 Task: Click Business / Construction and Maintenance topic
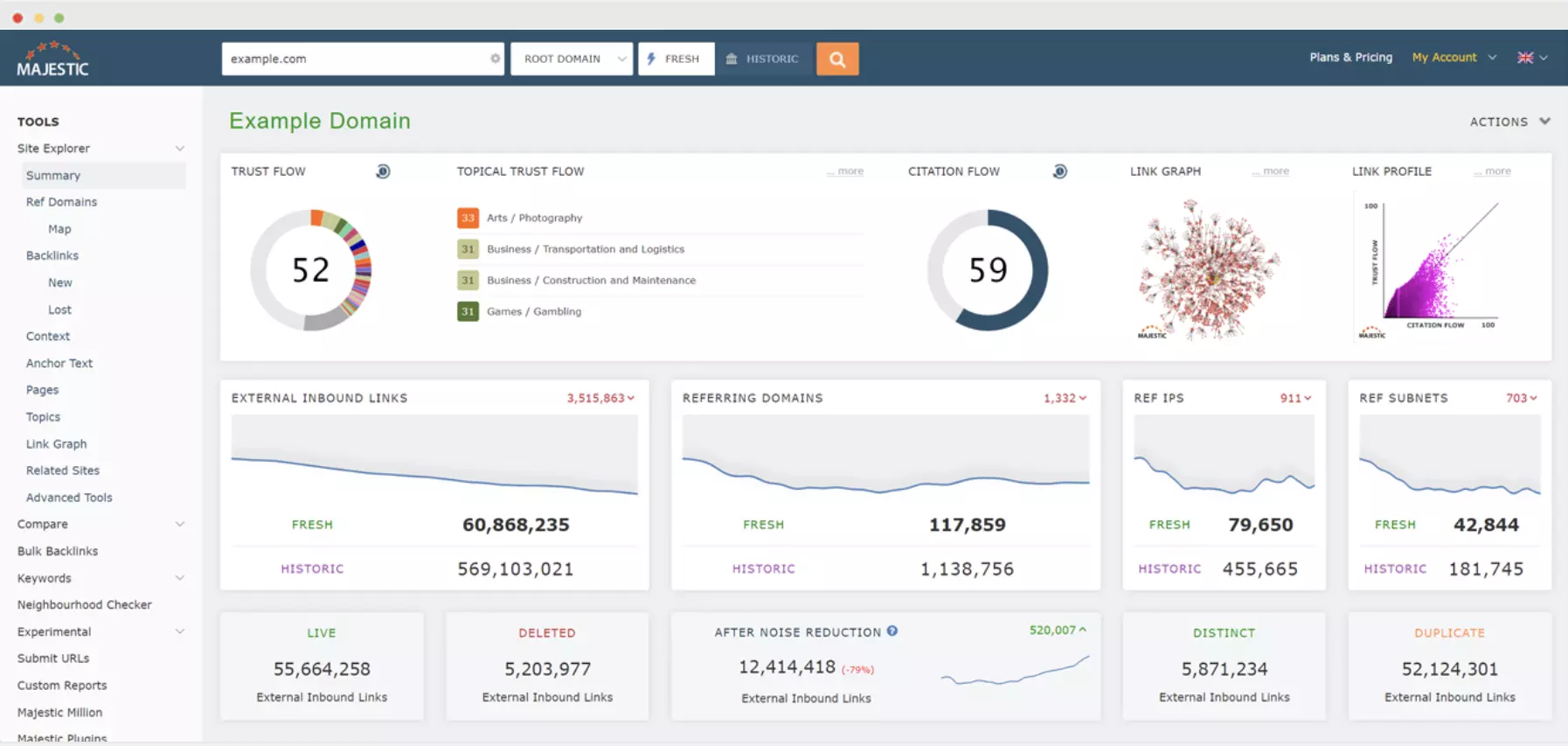click(x=591, y=281)
